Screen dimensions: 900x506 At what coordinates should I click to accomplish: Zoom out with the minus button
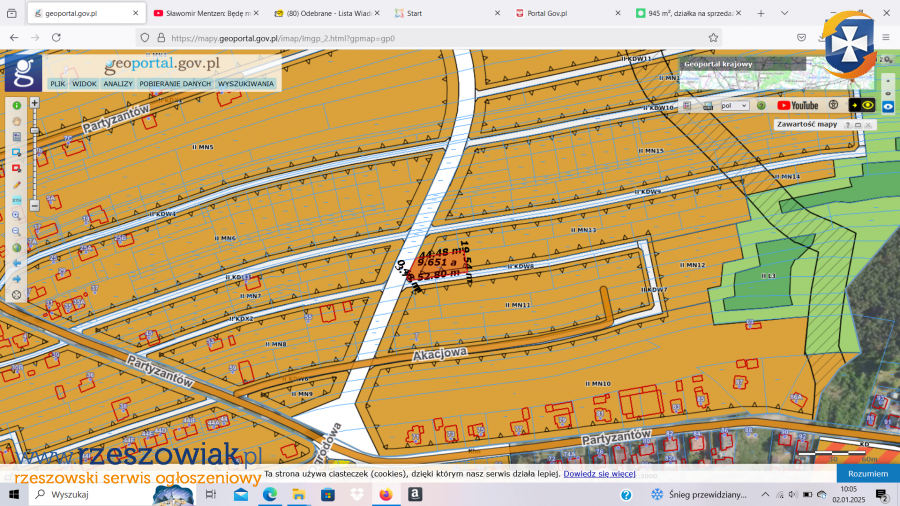[x=34, y=205]
